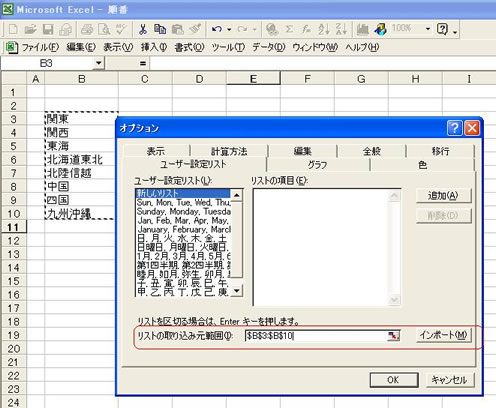Click the Redo arrow icon
This screenshot has height=408, width=496.
click(x=243, y=30)
